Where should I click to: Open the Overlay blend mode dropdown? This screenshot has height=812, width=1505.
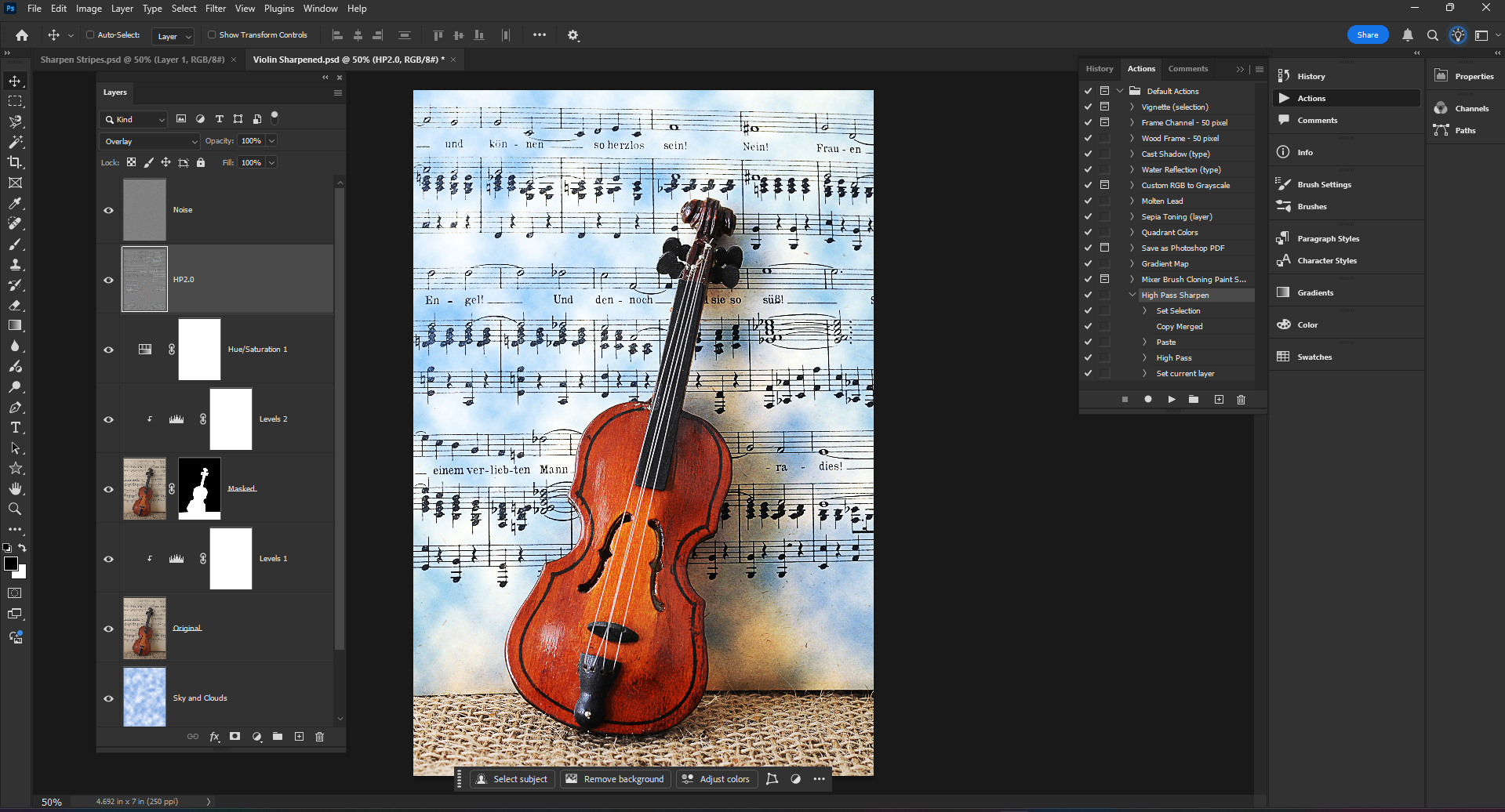(x=151, y=141)
